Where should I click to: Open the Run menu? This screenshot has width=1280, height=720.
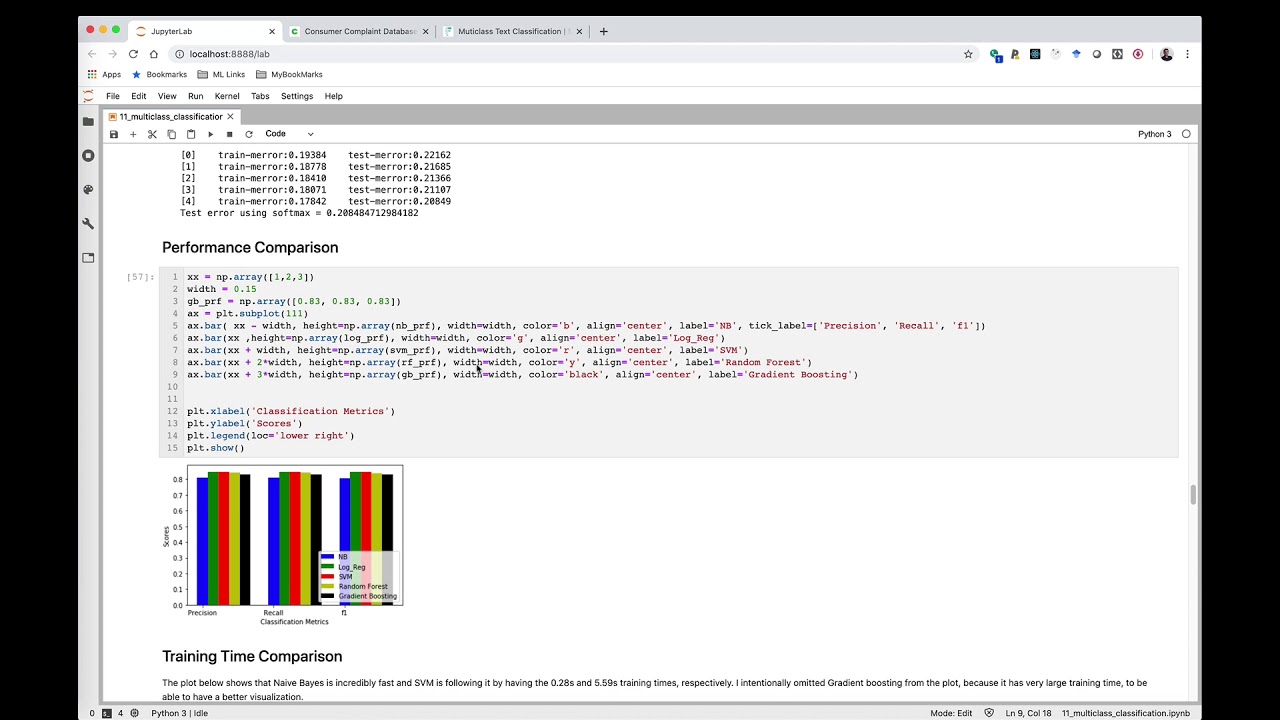[x=195, y=96]
